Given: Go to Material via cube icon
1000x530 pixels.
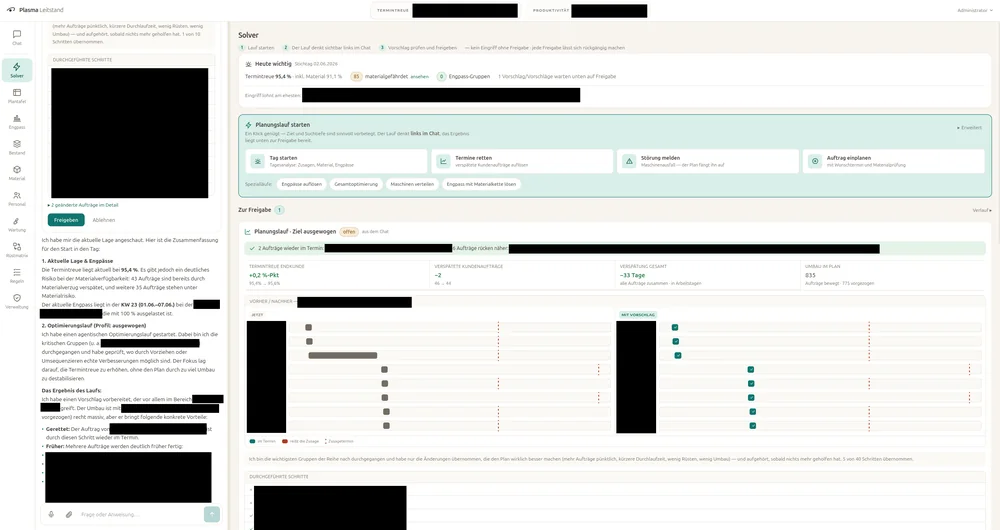Looking at the screenshot, I should (x=17, y=173).
